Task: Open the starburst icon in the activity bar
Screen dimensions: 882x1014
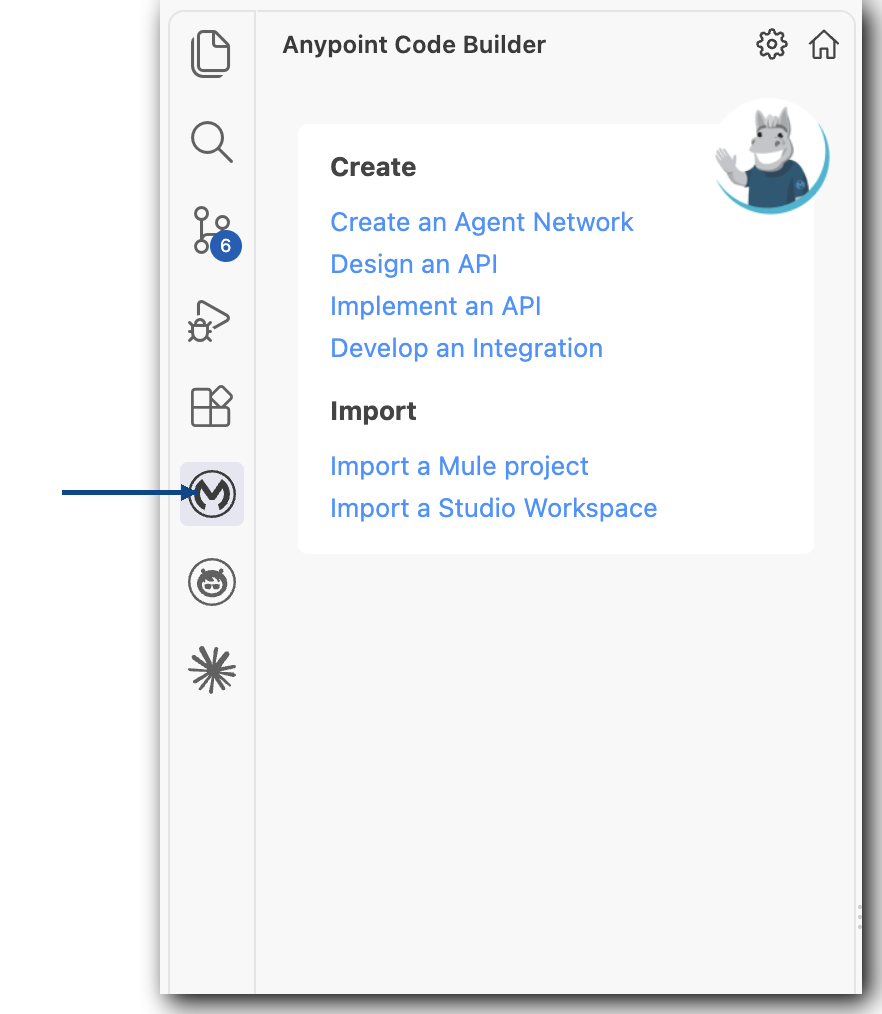Action: coord(212,670)
